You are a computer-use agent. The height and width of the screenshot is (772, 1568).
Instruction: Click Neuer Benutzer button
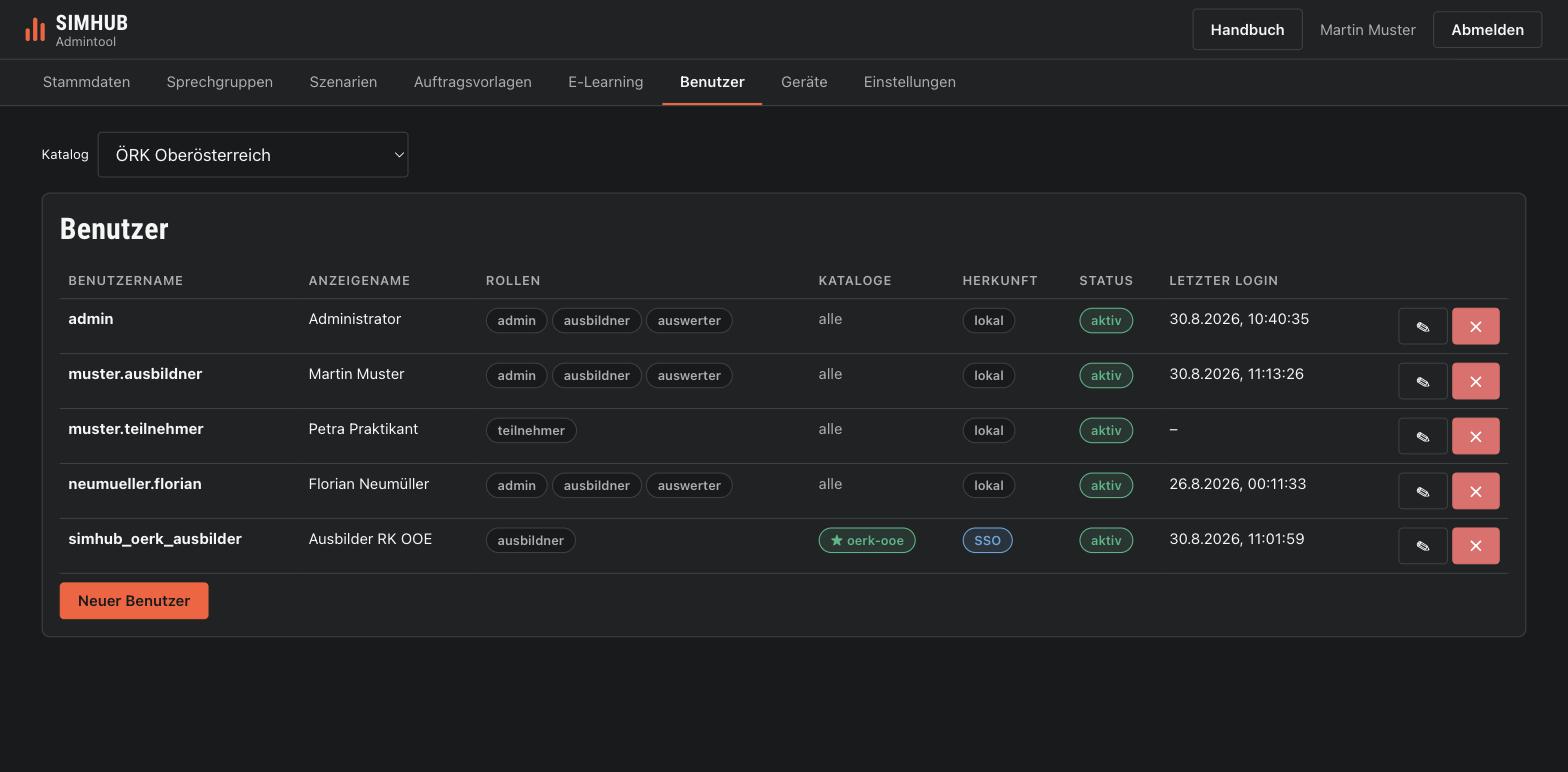click(x=134, y=601)
